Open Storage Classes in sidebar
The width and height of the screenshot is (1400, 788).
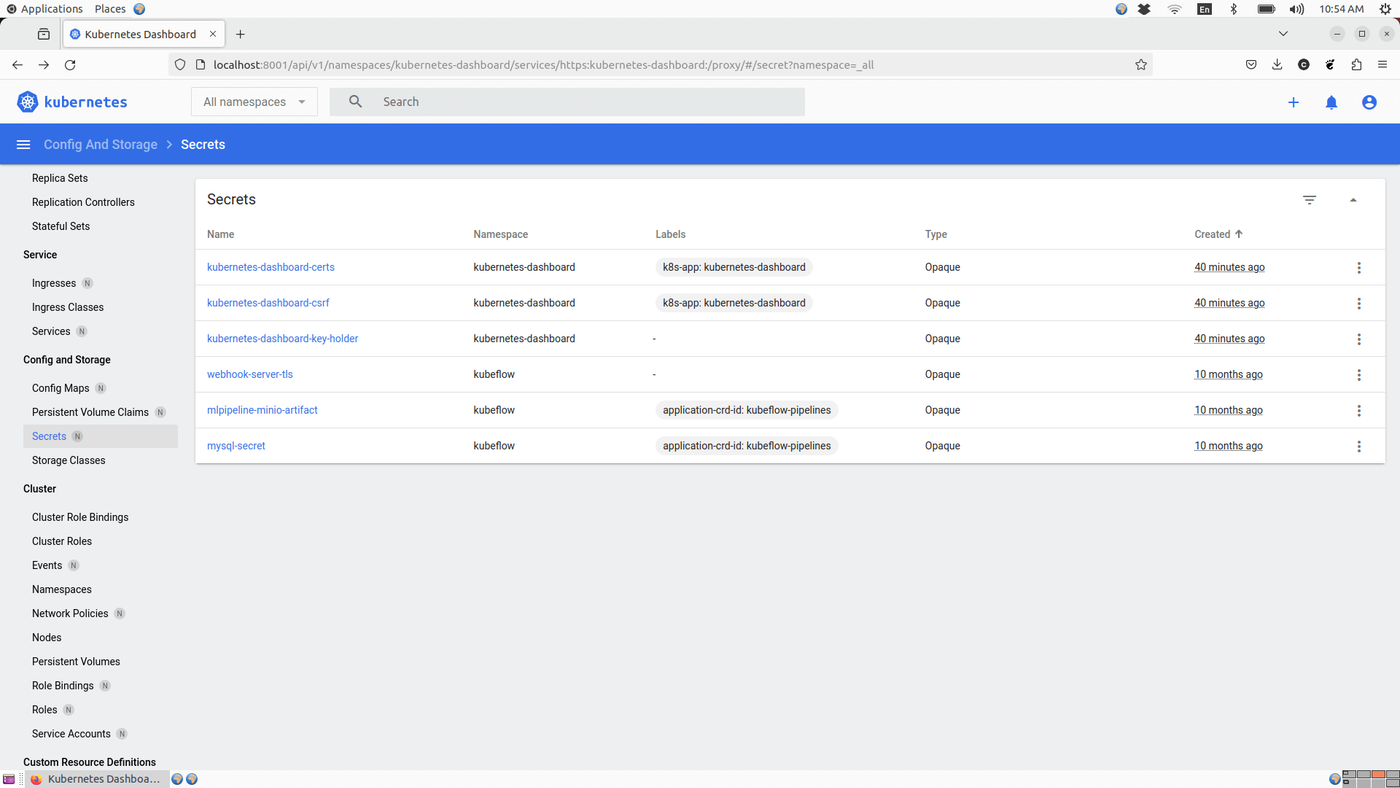tap(68, 461)
